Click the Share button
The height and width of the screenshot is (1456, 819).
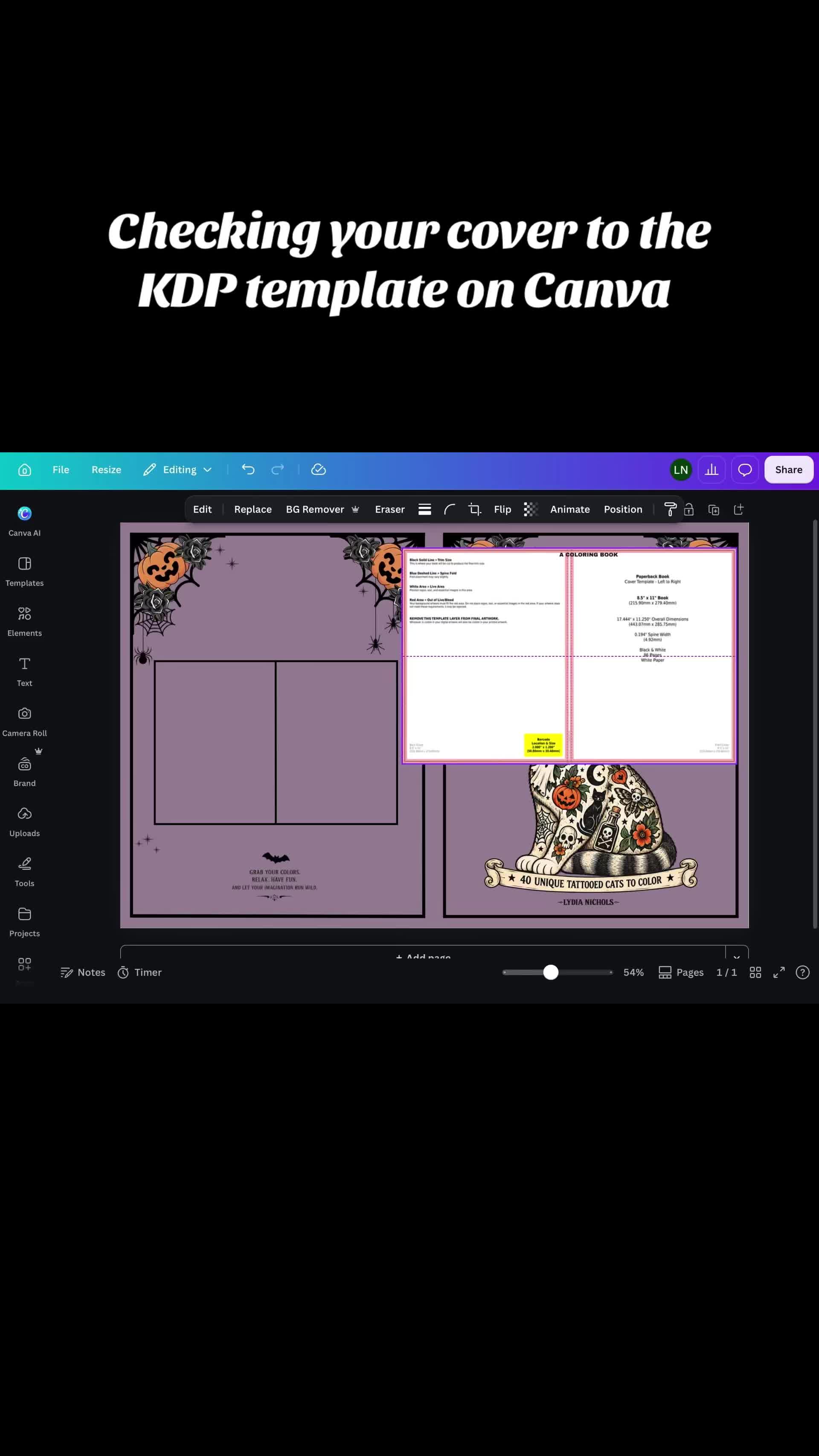(788, 469)
